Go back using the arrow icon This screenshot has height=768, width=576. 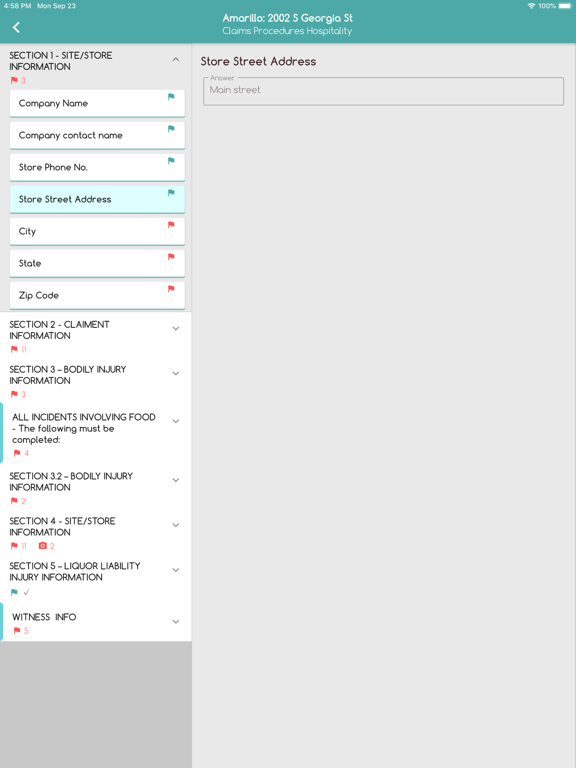click(x=16, y=27)
